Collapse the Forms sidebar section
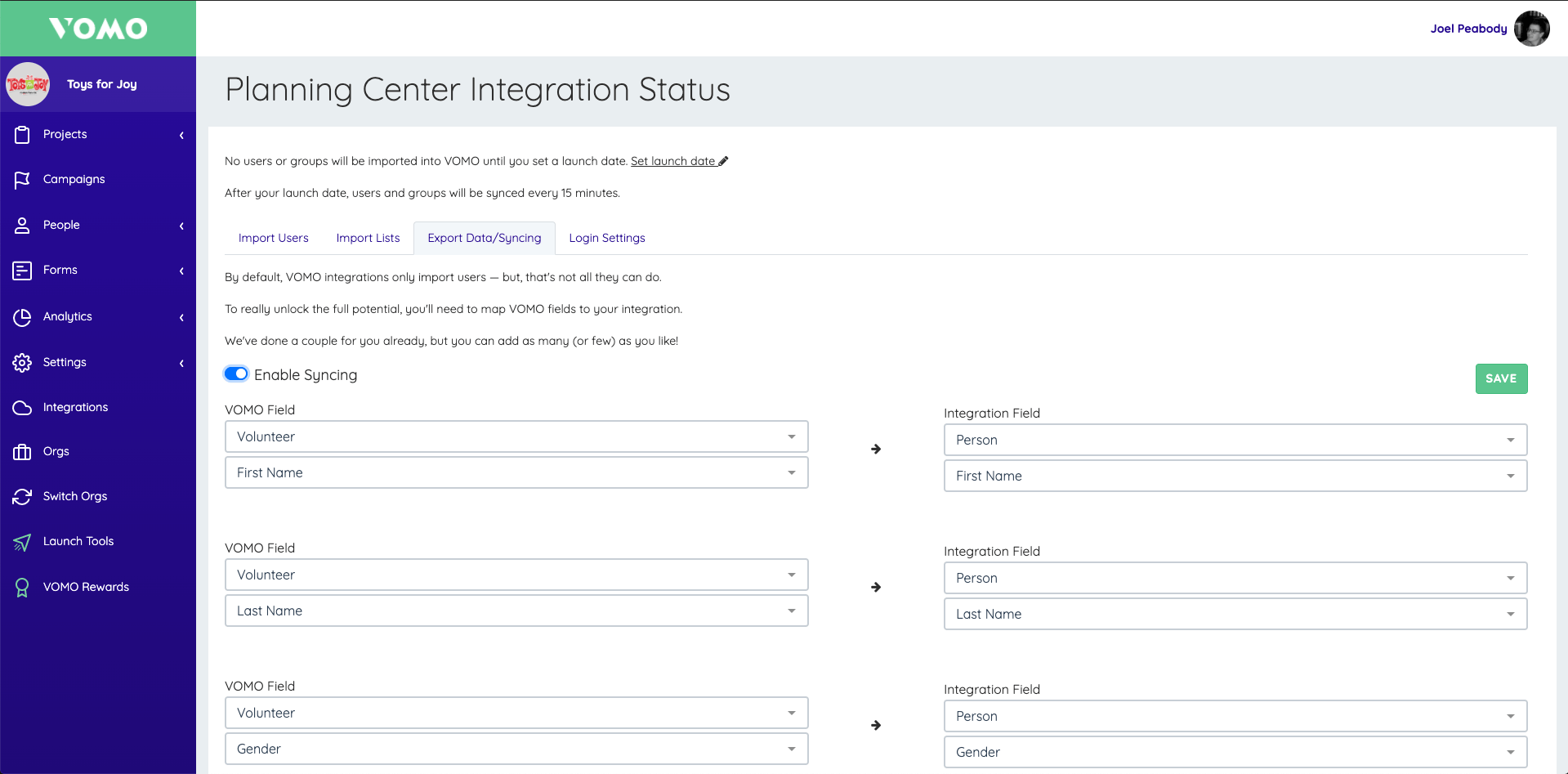Image resolution: width=1568 pixels, height=774 pixels. [x=181, y=271]
